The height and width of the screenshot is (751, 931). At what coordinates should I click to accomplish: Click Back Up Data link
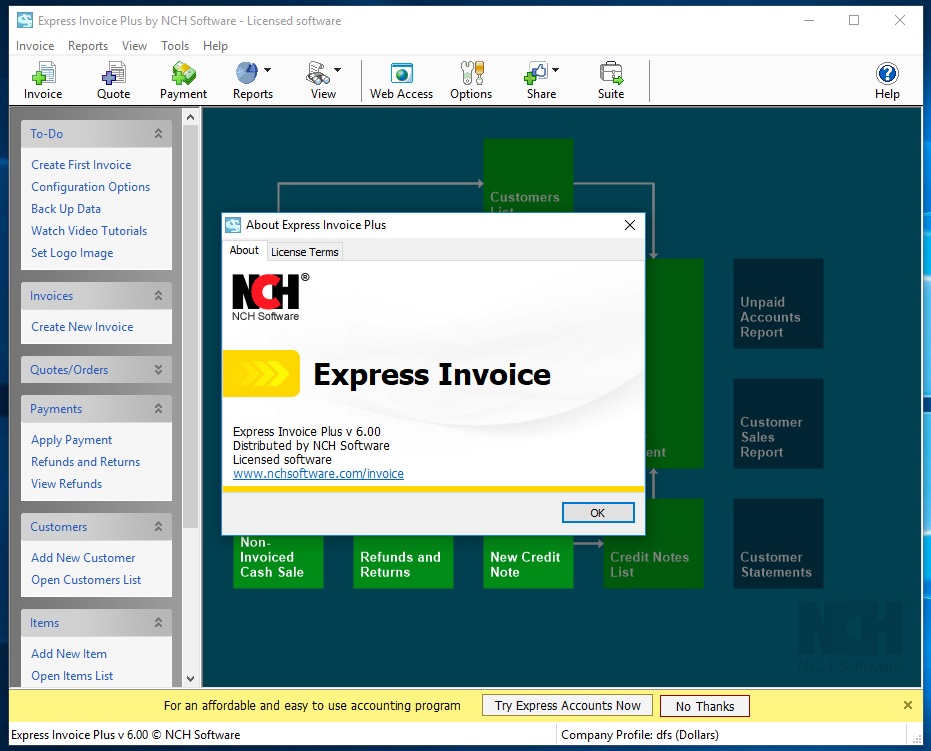pos(66,209)
